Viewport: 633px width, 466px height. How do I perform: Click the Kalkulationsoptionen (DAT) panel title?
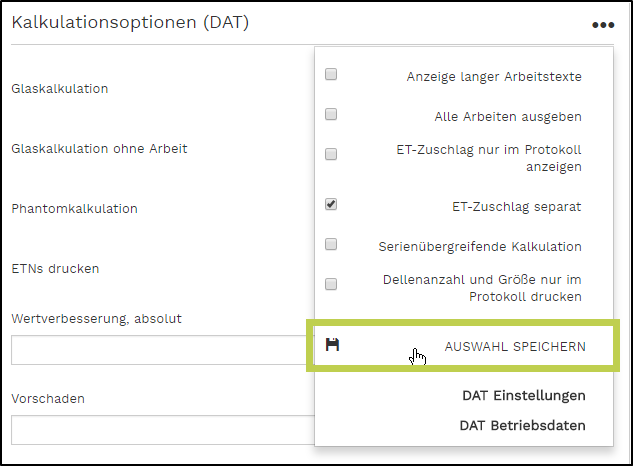(130, 23)
